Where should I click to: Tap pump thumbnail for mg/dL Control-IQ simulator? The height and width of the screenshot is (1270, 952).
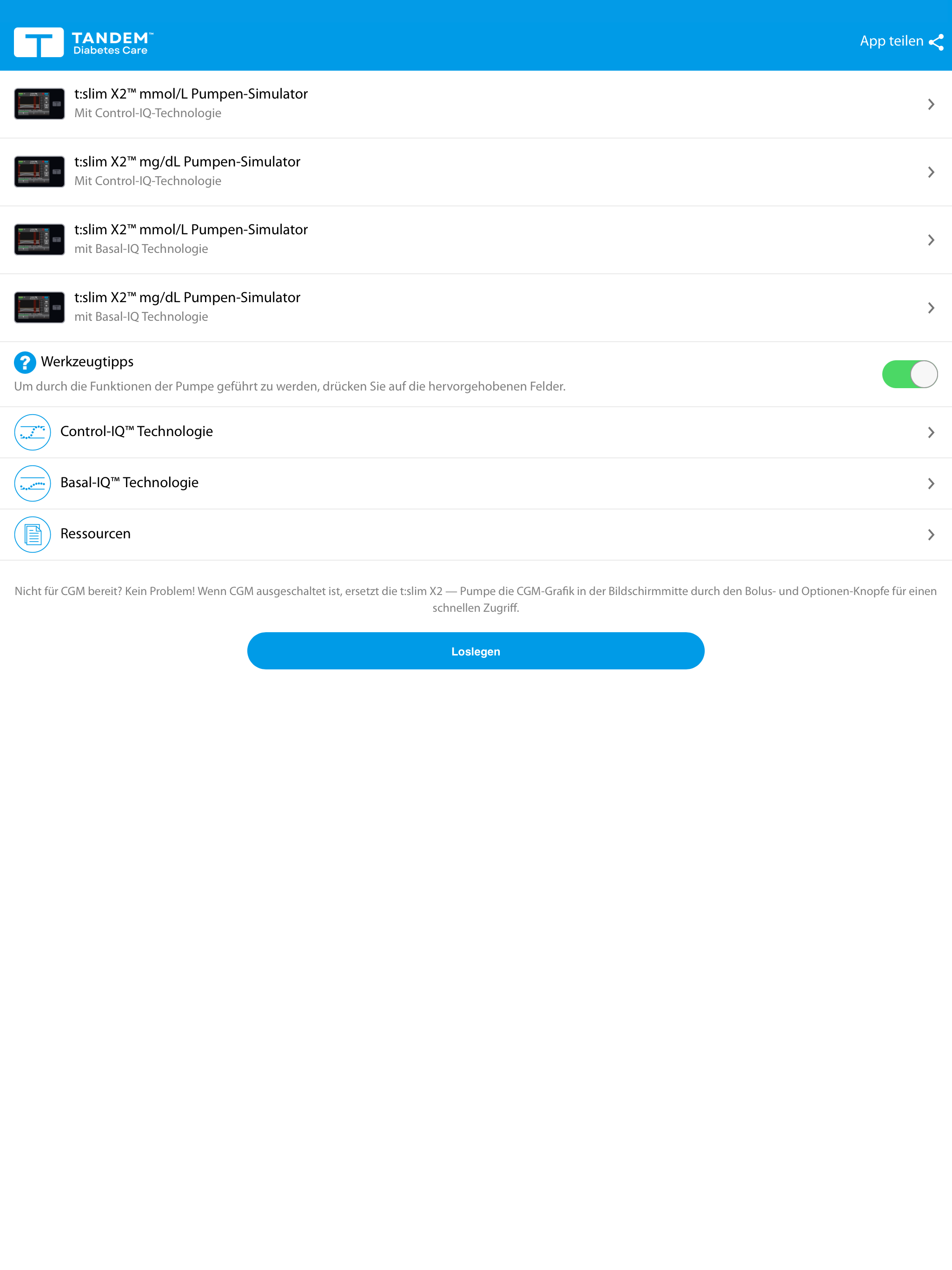click(x=40, y=172)
